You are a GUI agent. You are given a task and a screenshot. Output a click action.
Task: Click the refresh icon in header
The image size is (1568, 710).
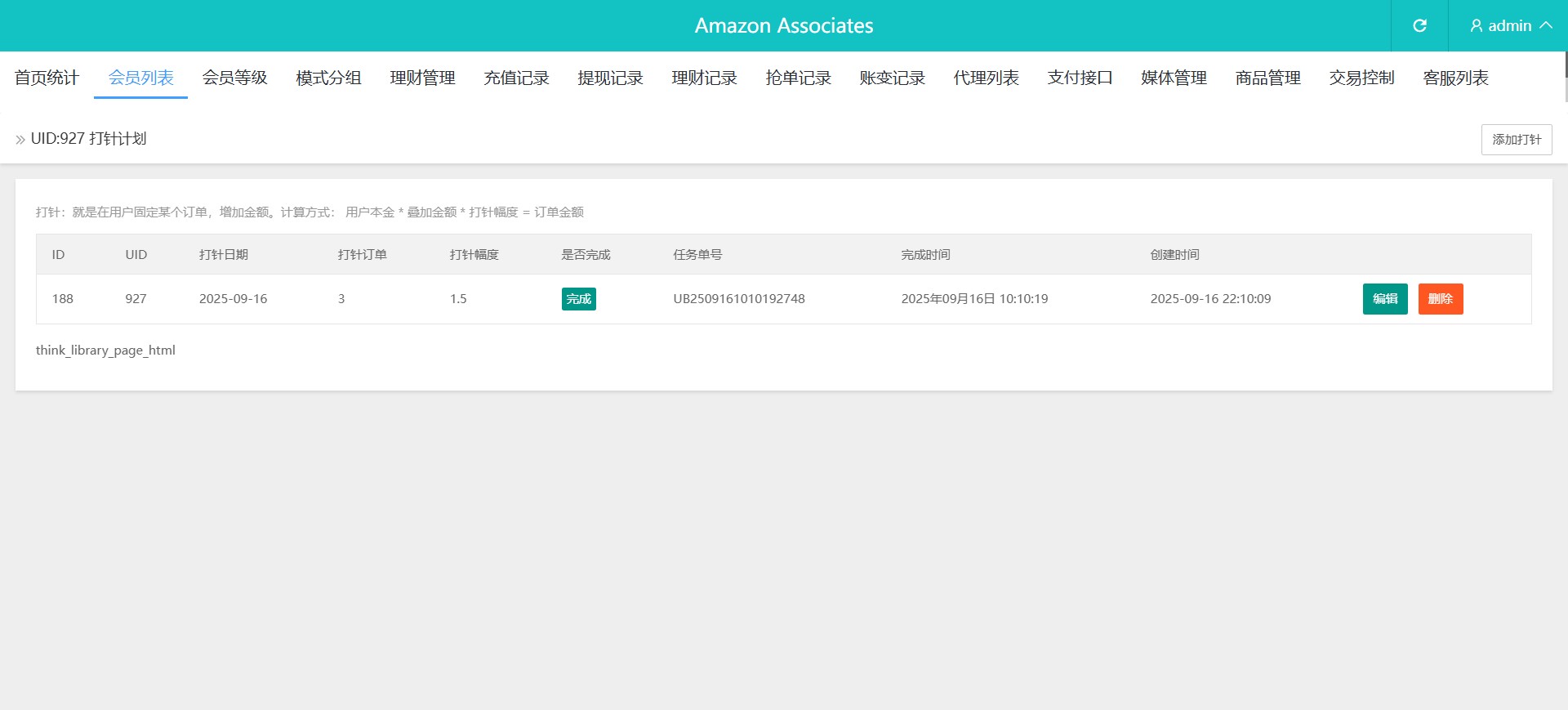tap(1419, 25)
